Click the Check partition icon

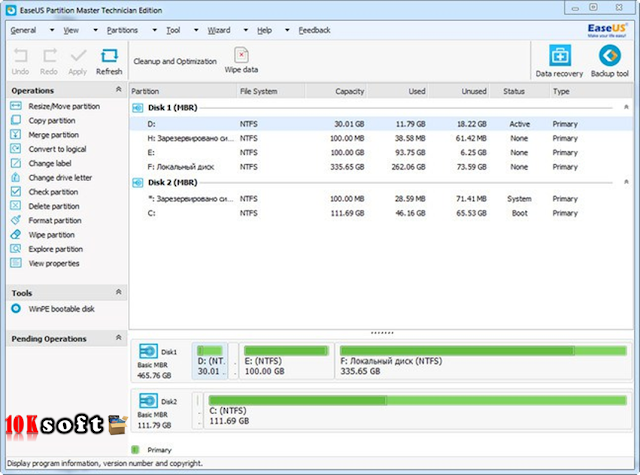point(16,192)
